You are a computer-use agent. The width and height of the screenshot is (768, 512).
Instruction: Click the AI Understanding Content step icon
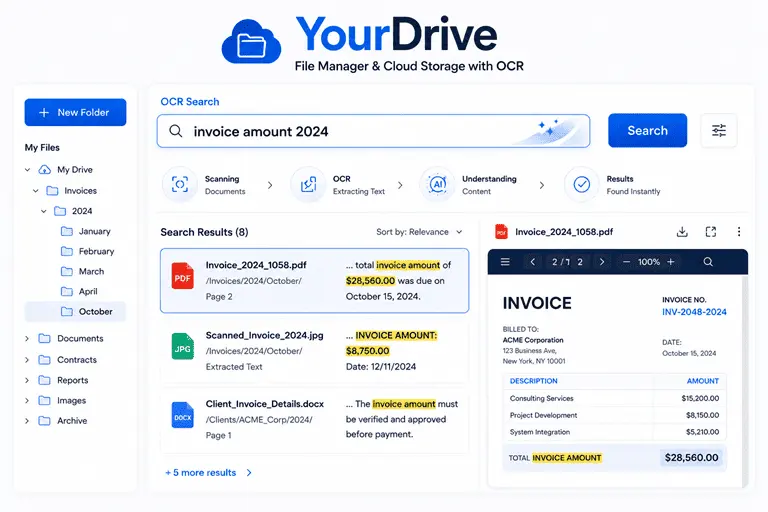[x=437, y=185]
